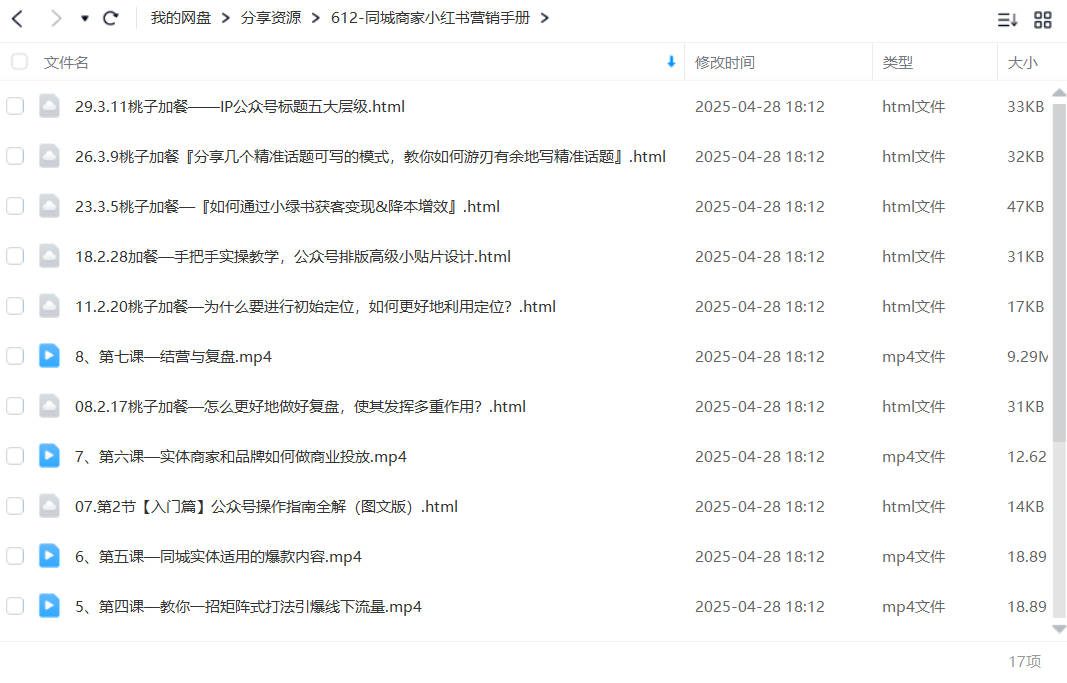Screen dimensions: 1067x683
Task: Expand chevron after 612-同城商家小红书营销手册
Action: point(544,18)
